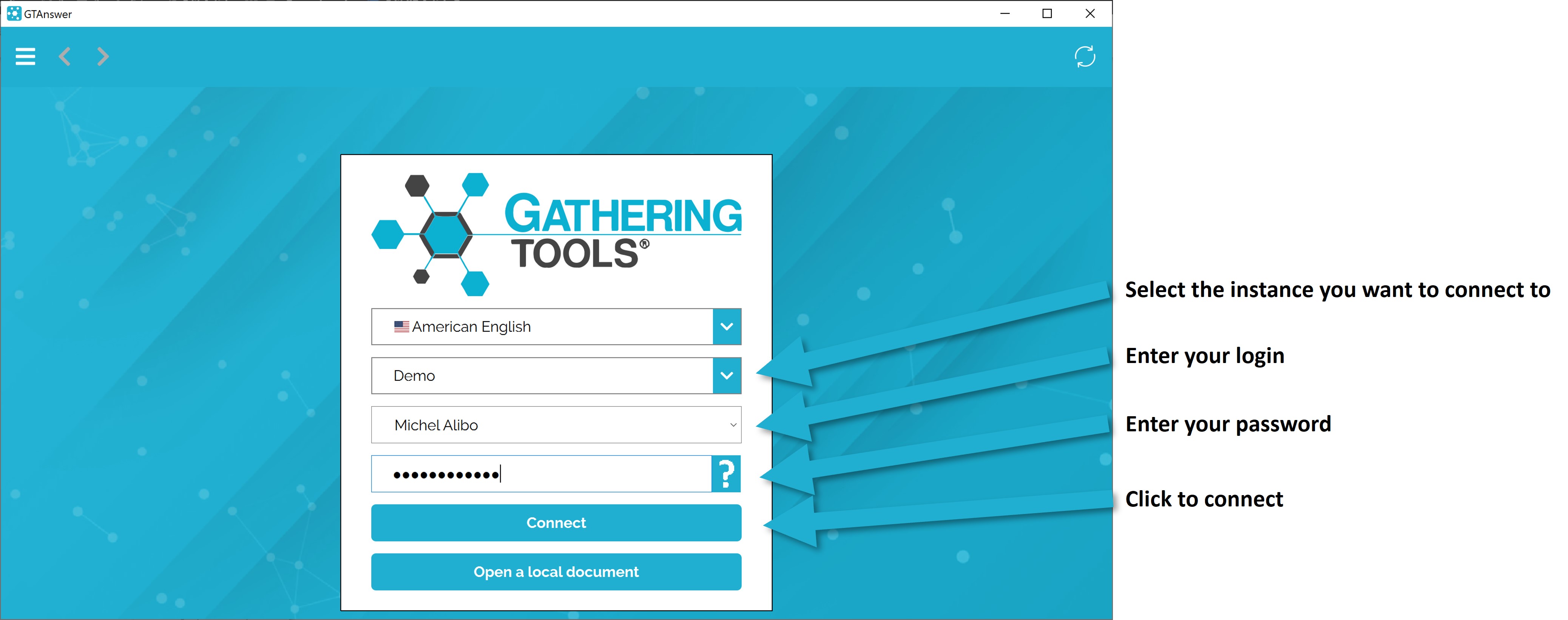Viewport: 1568px width, 620px height.
Task: Minimize the GTAnswer window
Action: (1005, 13)
